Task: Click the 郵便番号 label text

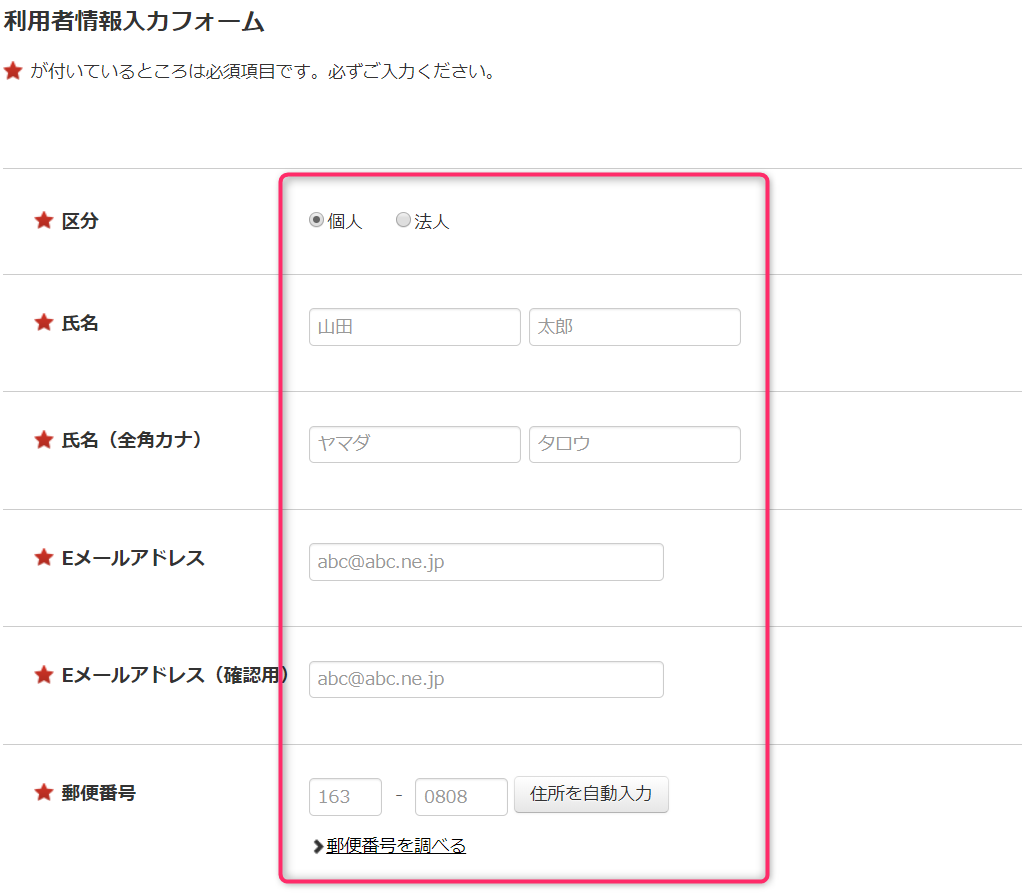Action: (x=98, y=793)
